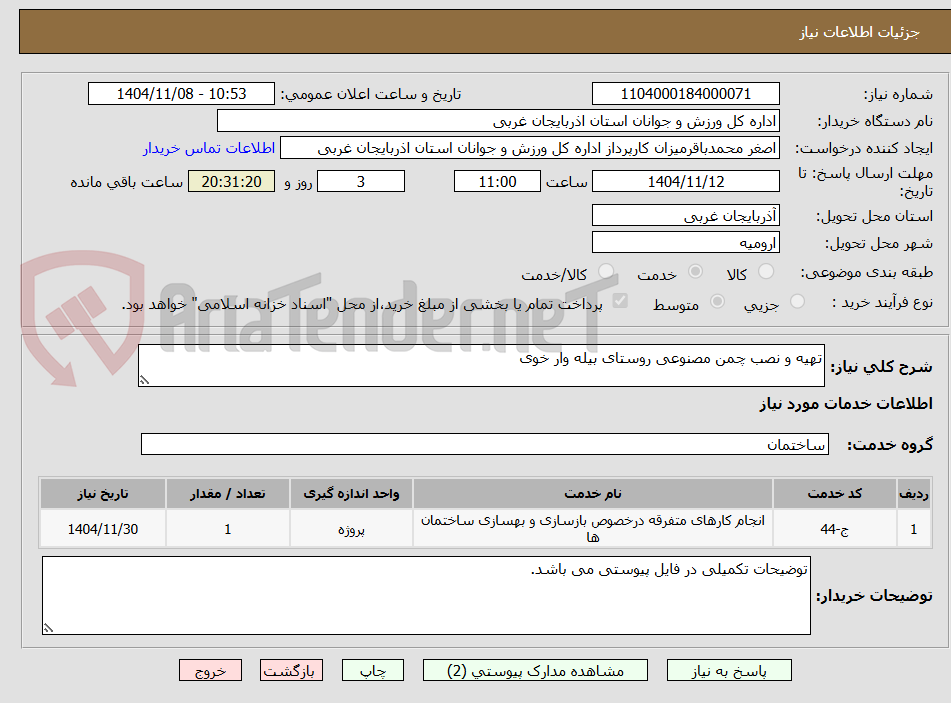The width and height of the screenshot is (951, 703).
Task: Select service row with code ج-44
Action: pos(485,529)
